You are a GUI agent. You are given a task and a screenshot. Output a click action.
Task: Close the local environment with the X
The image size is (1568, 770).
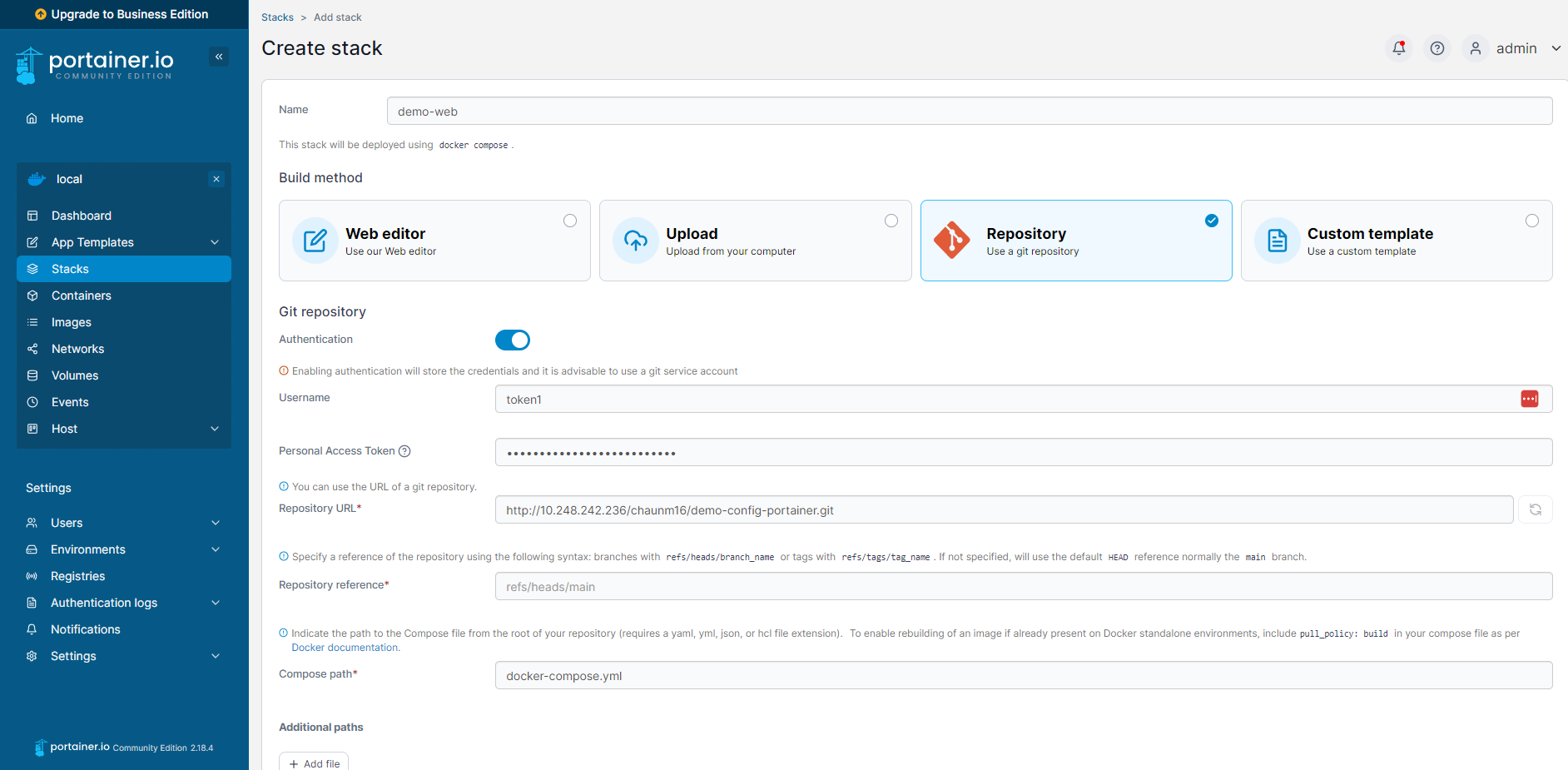point(216,179)
